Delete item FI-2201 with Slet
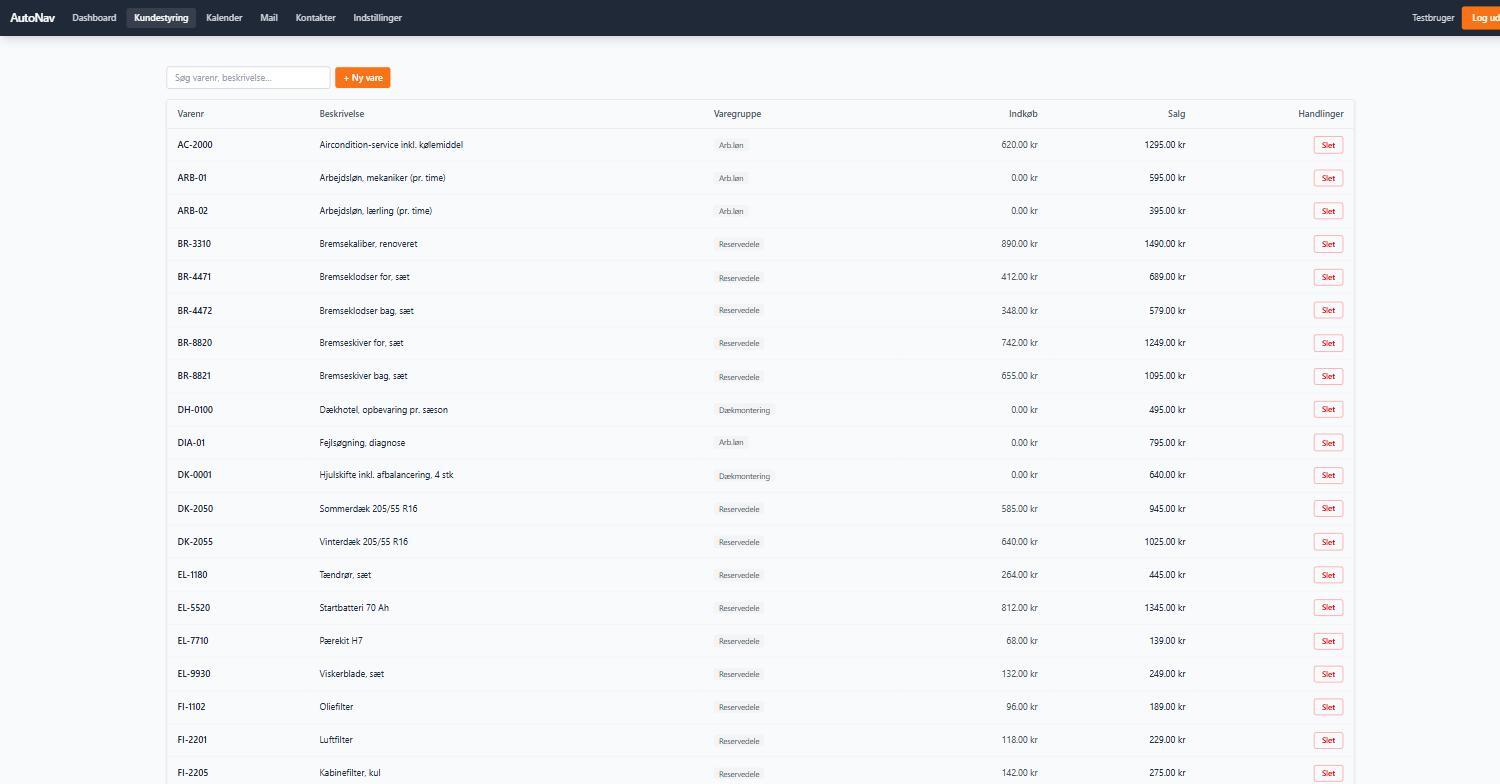Viewport: 1500px width, 784px height. coord(1328,740)
